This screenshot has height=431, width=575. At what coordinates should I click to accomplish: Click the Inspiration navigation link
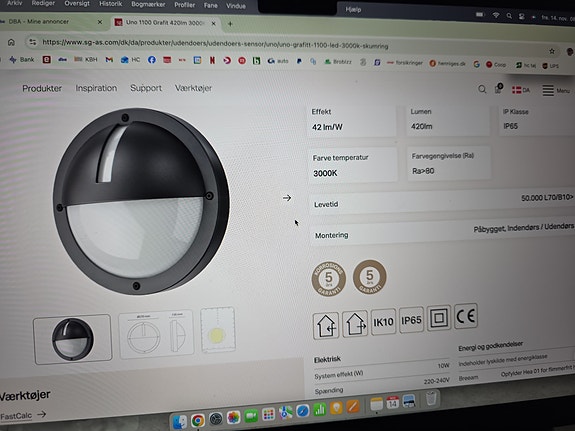pyautogui.click(x=96, y=88)
